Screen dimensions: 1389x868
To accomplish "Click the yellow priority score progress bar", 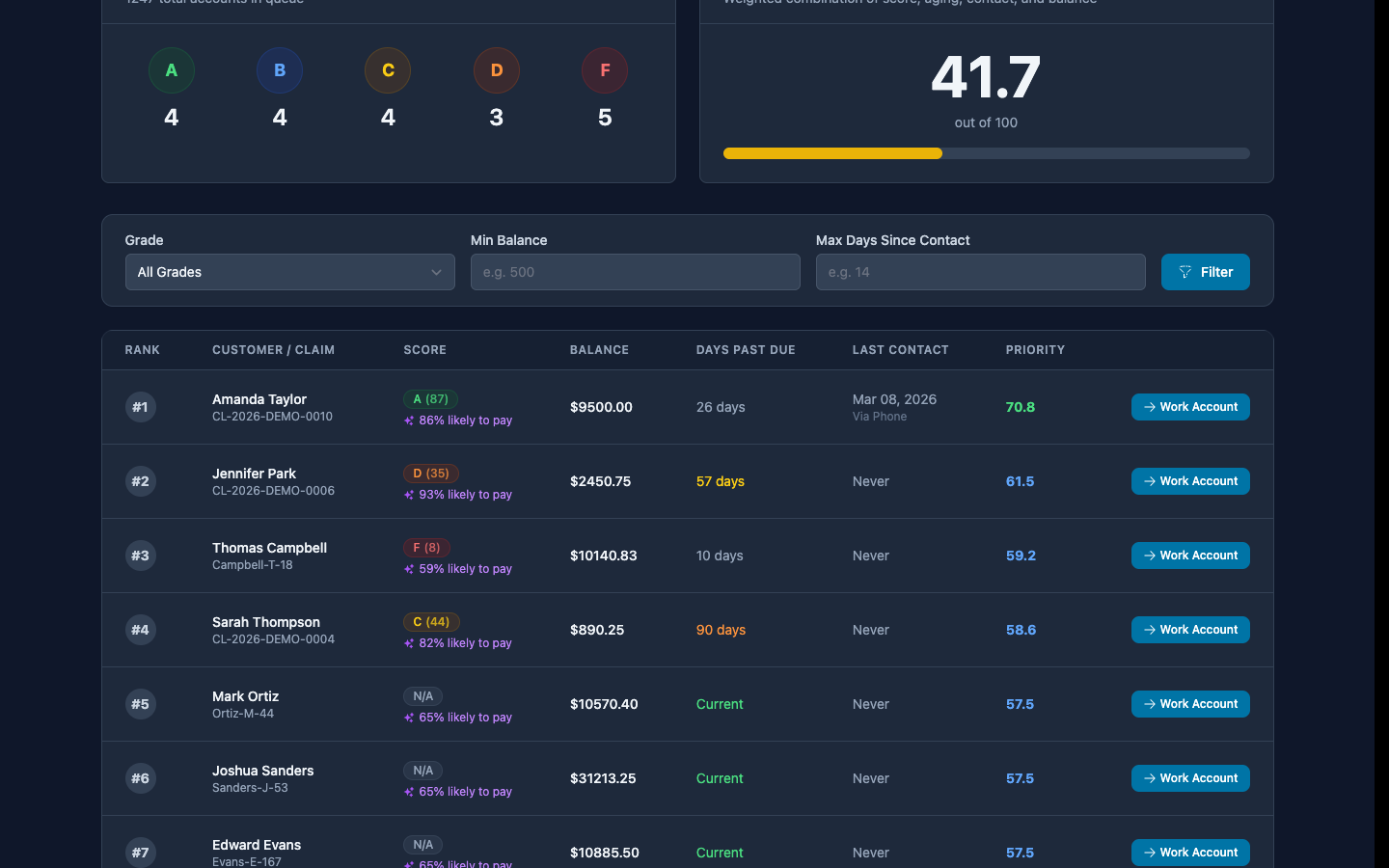I will point(831,153).
